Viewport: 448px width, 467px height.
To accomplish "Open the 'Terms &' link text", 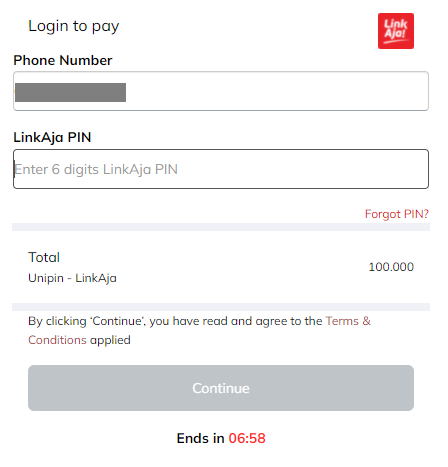I will coord(348,321).
